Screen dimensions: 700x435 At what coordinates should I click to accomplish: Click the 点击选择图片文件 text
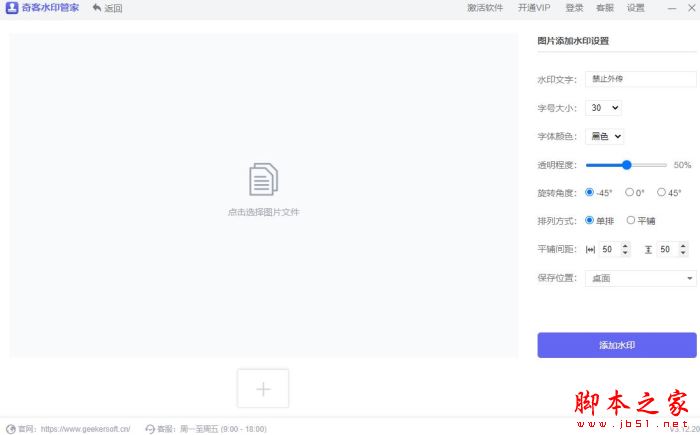click(263, 212)
